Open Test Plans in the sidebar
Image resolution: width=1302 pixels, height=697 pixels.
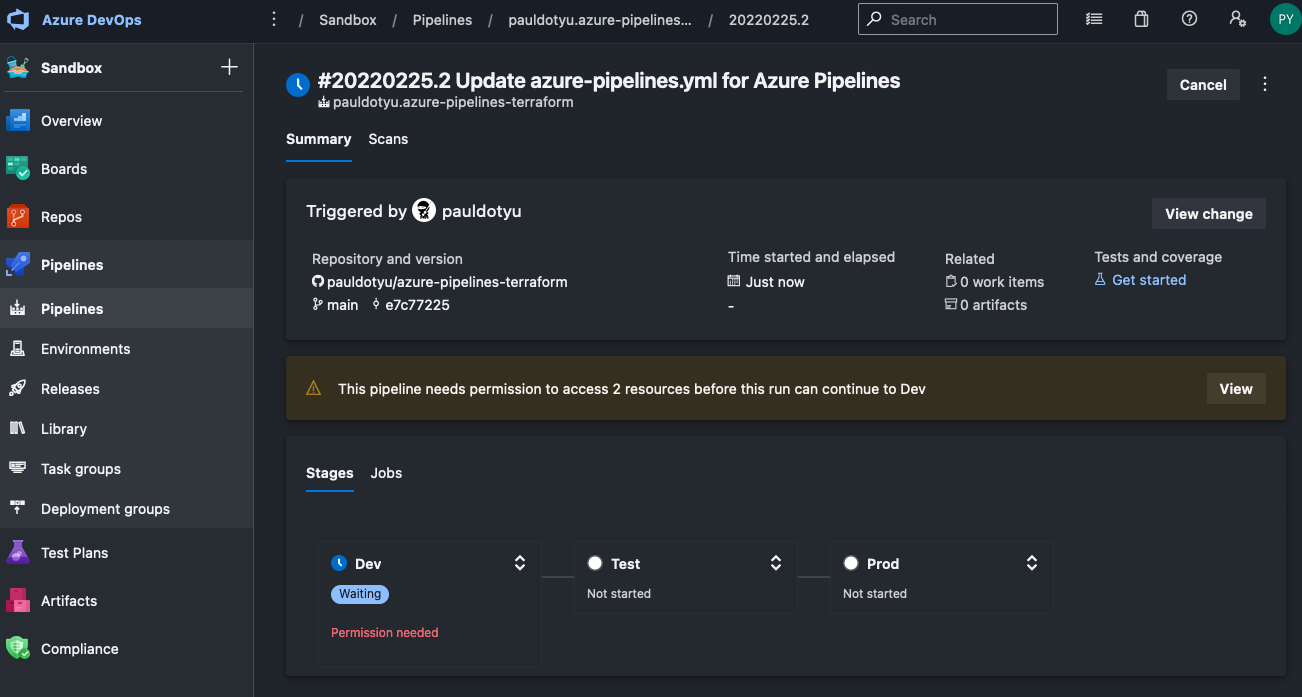pos(74,553)
